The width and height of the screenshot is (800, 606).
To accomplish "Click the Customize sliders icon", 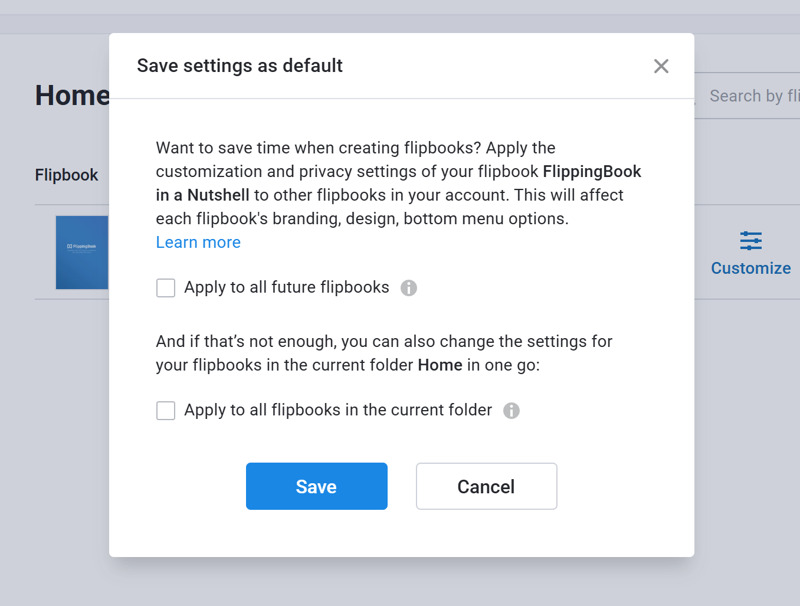I will [751, 241].
